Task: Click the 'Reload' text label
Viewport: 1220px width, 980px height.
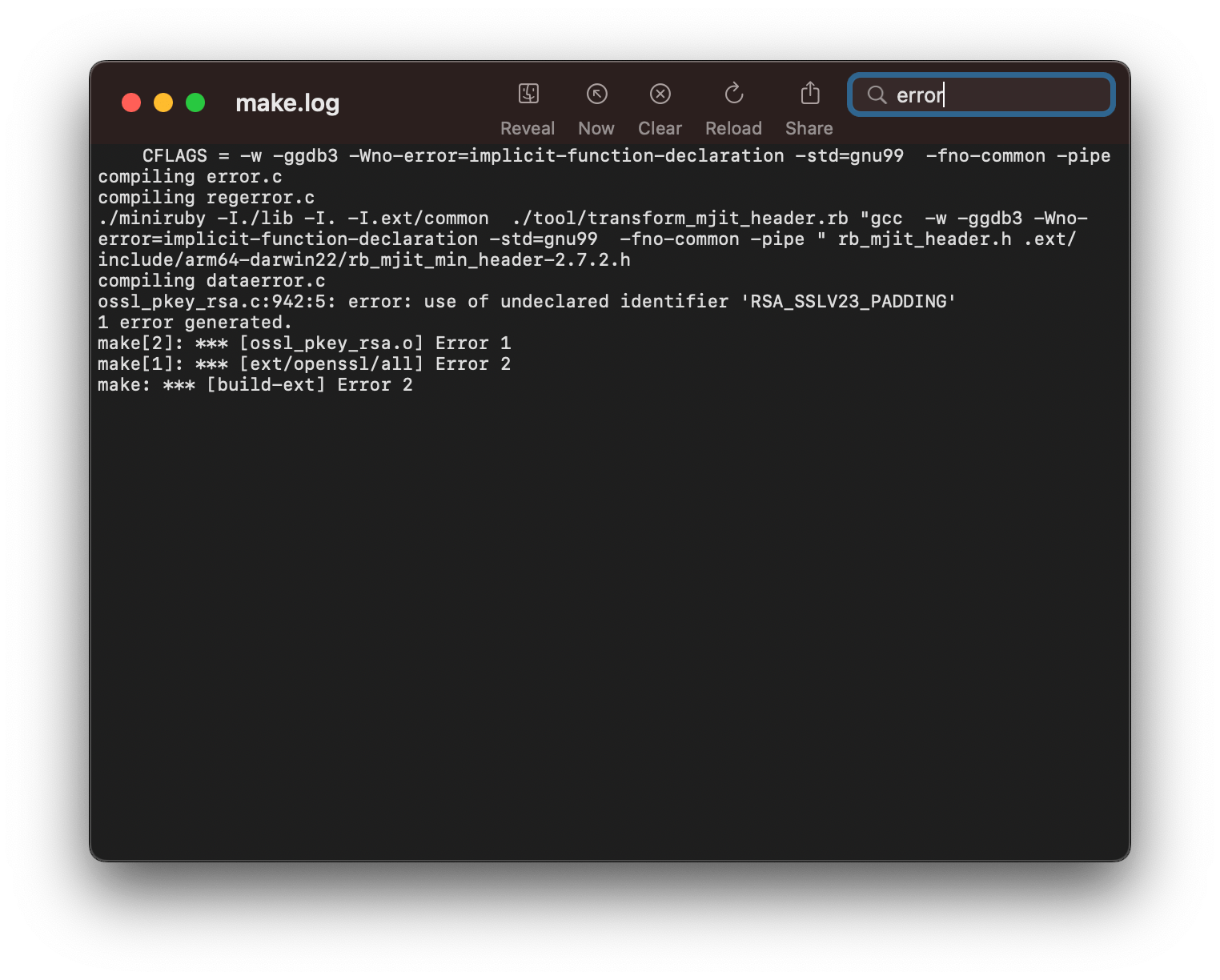Action: click(733, 127)
